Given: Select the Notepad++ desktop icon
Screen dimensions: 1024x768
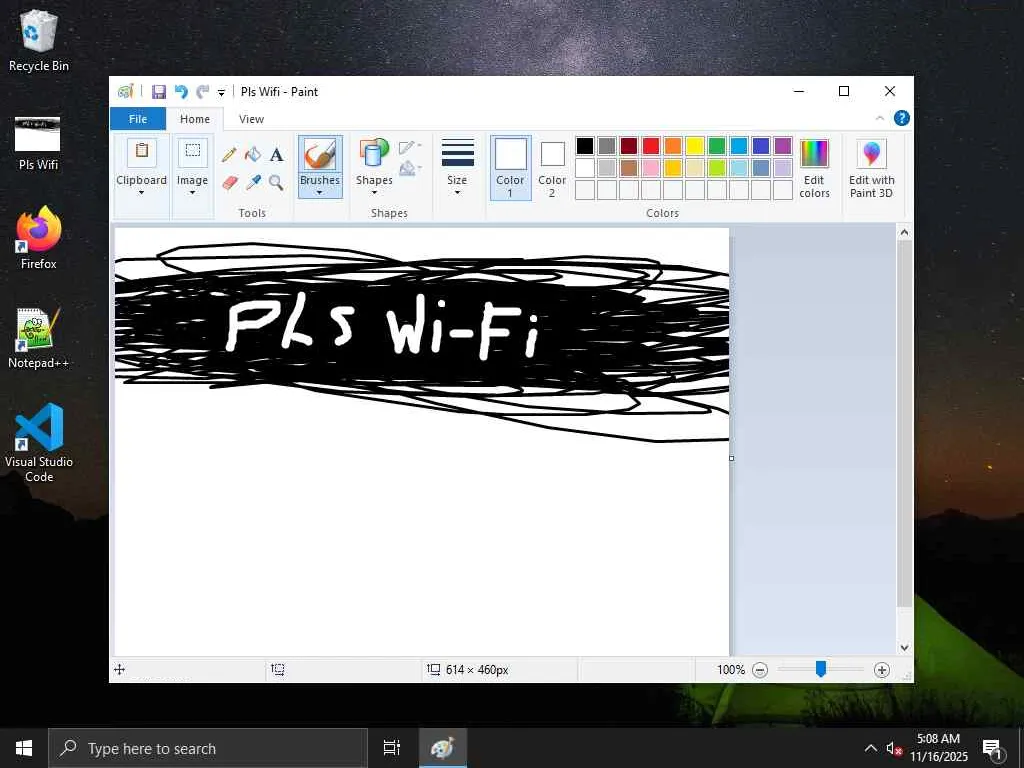Looking at the screenshot, I should 39,338.
